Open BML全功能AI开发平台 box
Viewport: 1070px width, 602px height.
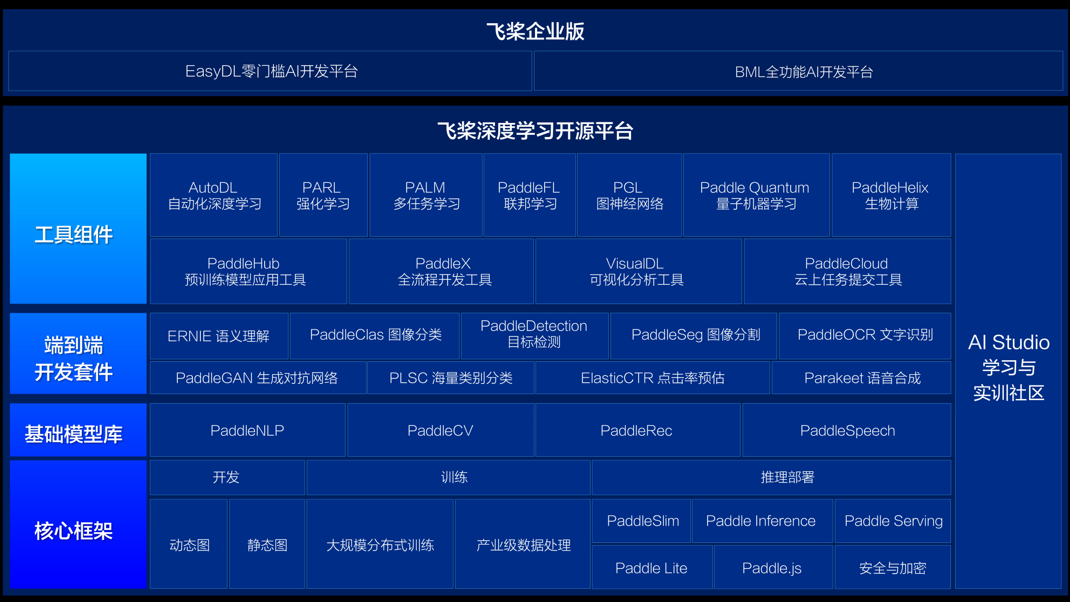coord(798,71)
